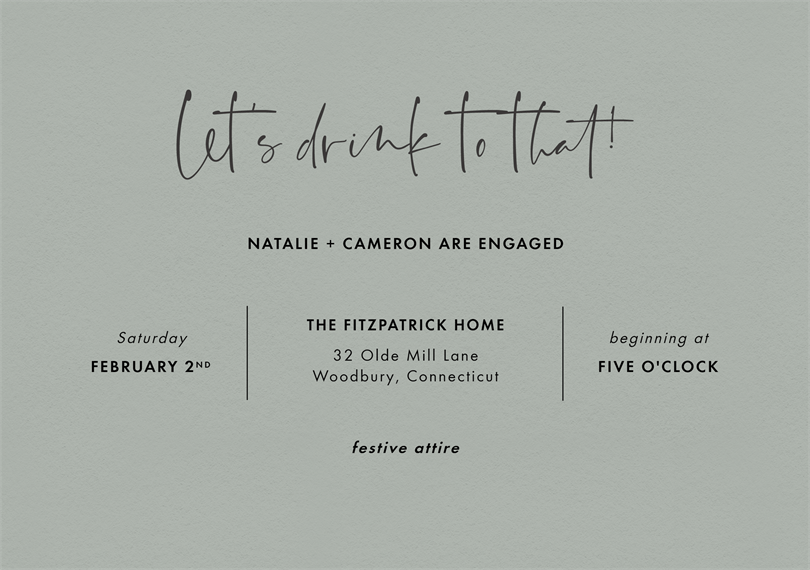
Task: Click the "festive attire" dress code line
Action: tap(405, 448)
